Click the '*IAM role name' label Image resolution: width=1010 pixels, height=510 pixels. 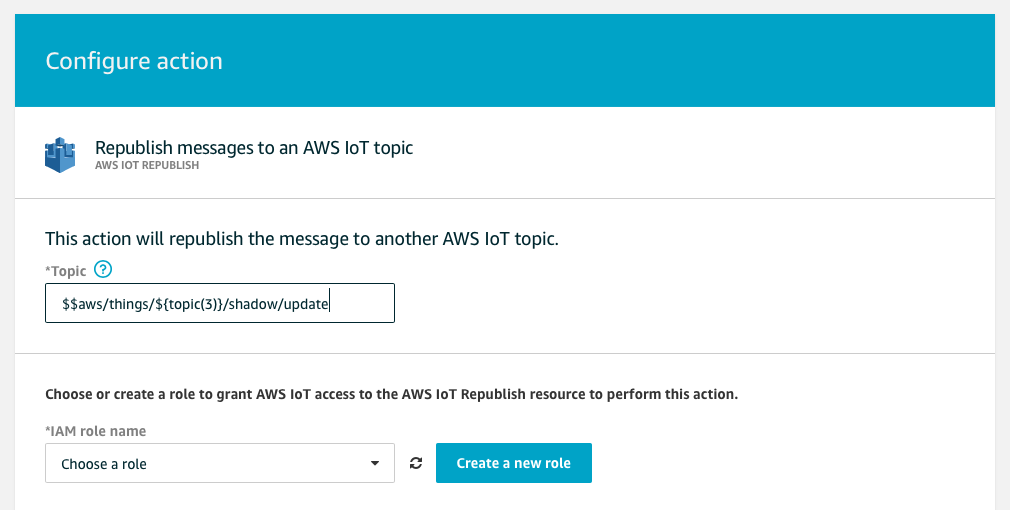pos(96,431)
